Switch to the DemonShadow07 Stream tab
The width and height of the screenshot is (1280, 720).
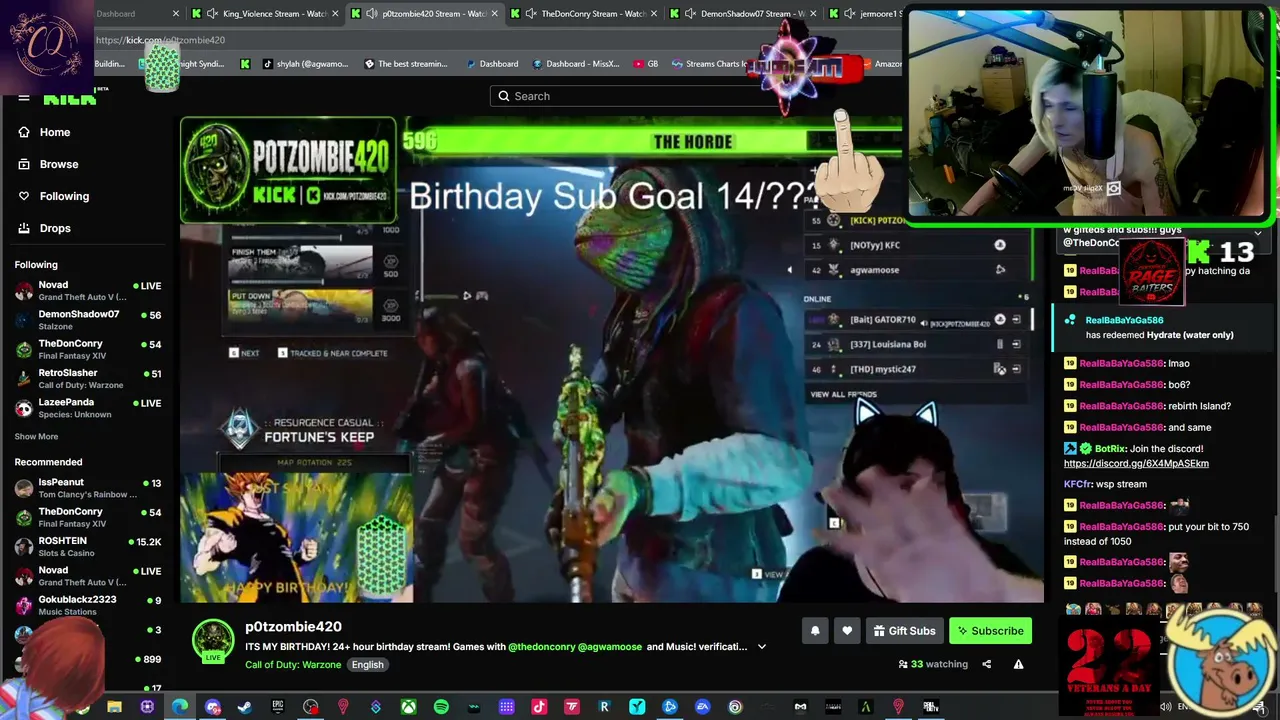click(745, 14)
